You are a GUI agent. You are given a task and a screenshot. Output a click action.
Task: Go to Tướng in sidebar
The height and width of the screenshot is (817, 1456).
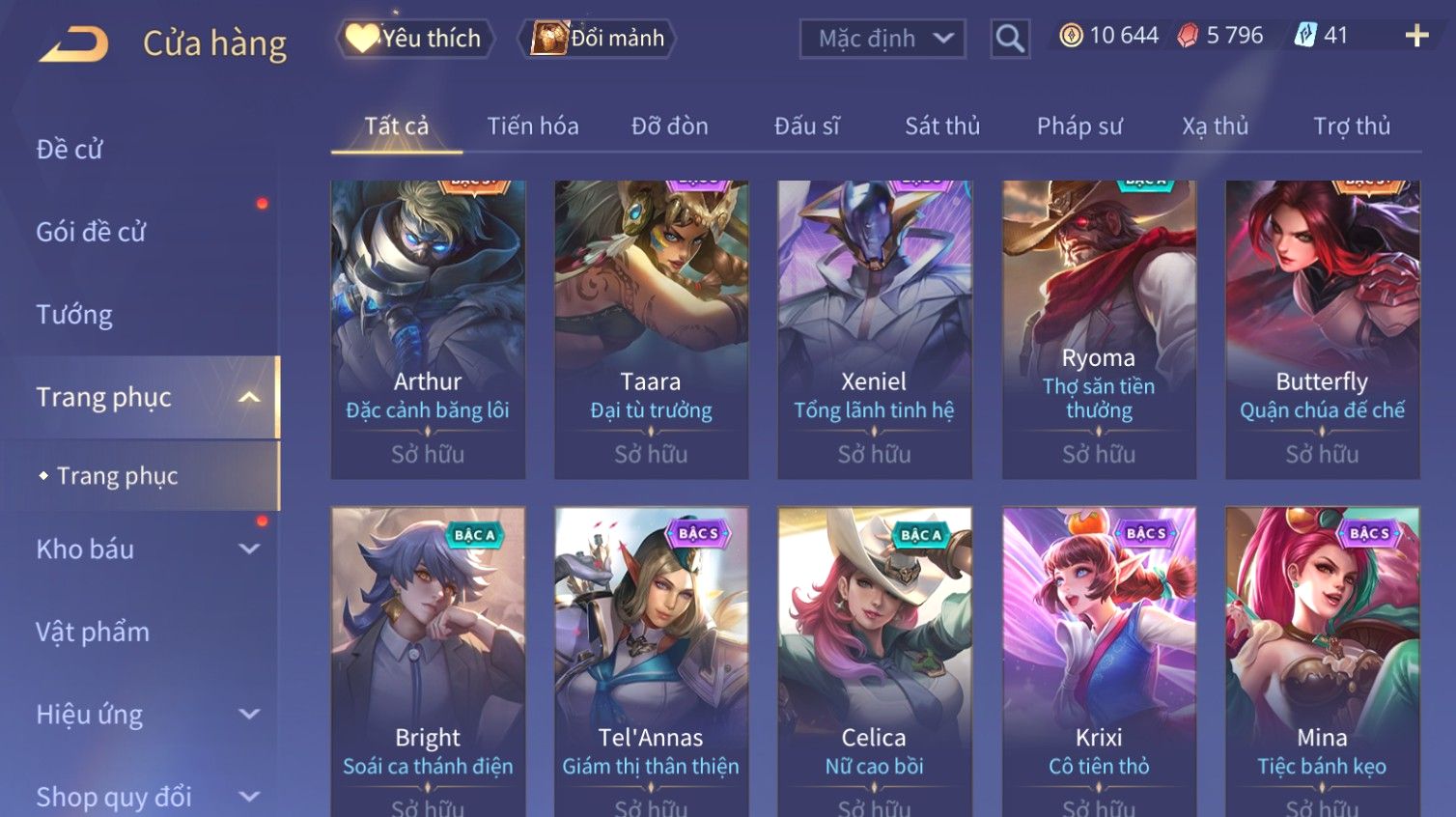[x=74, y=315]
